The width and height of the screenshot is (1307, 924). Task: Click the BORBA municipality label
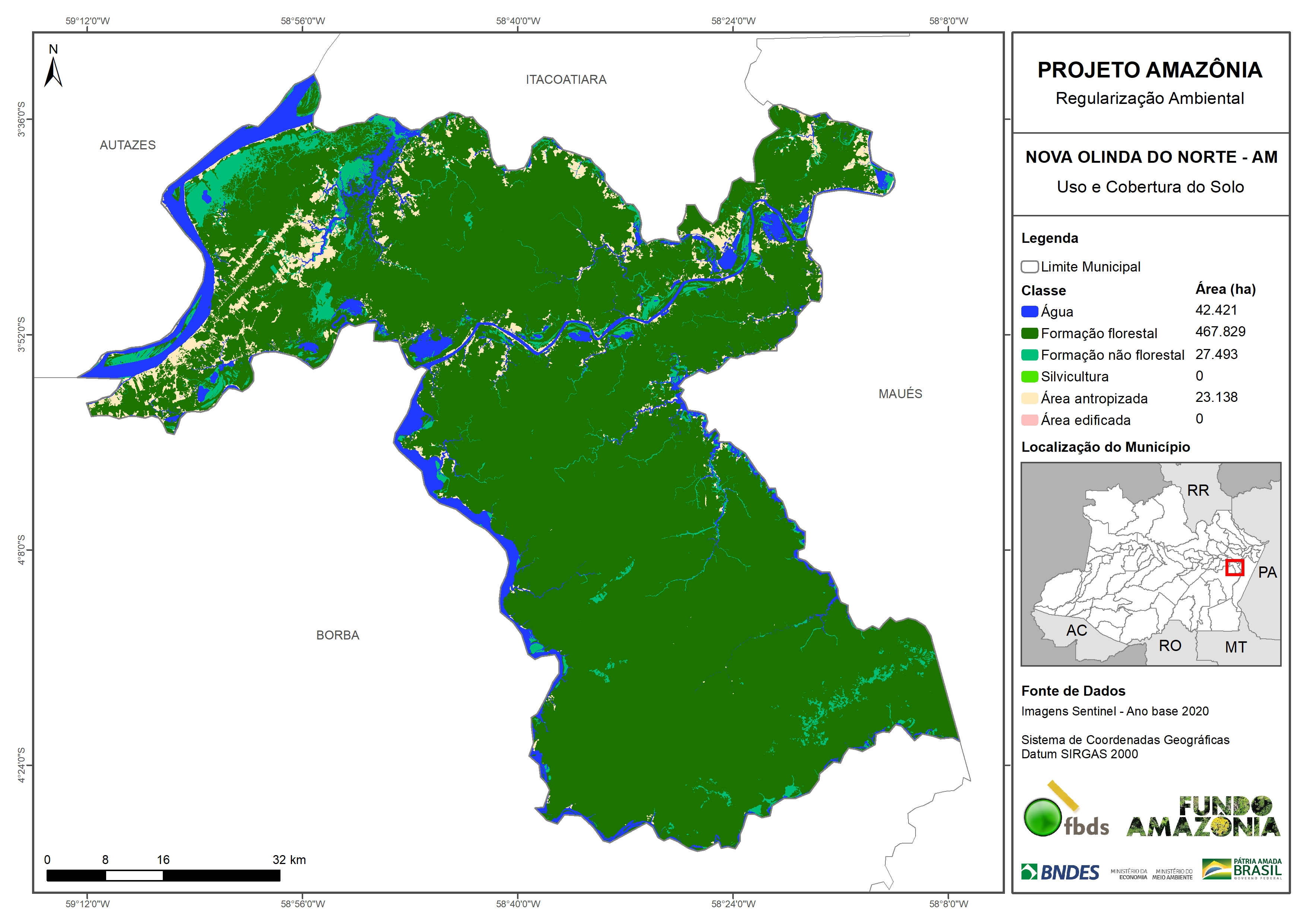click(x=337, y=635)
